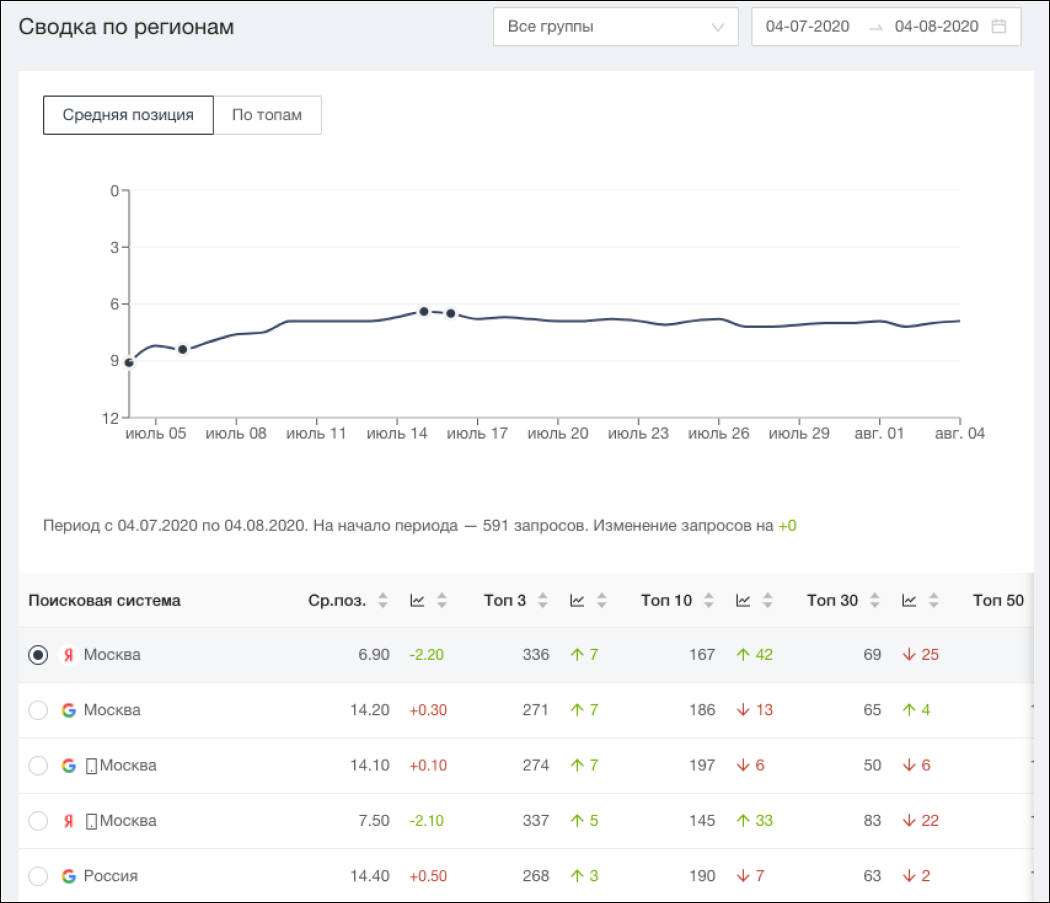Sort by Топ 10 column arrows

(708, 601)
